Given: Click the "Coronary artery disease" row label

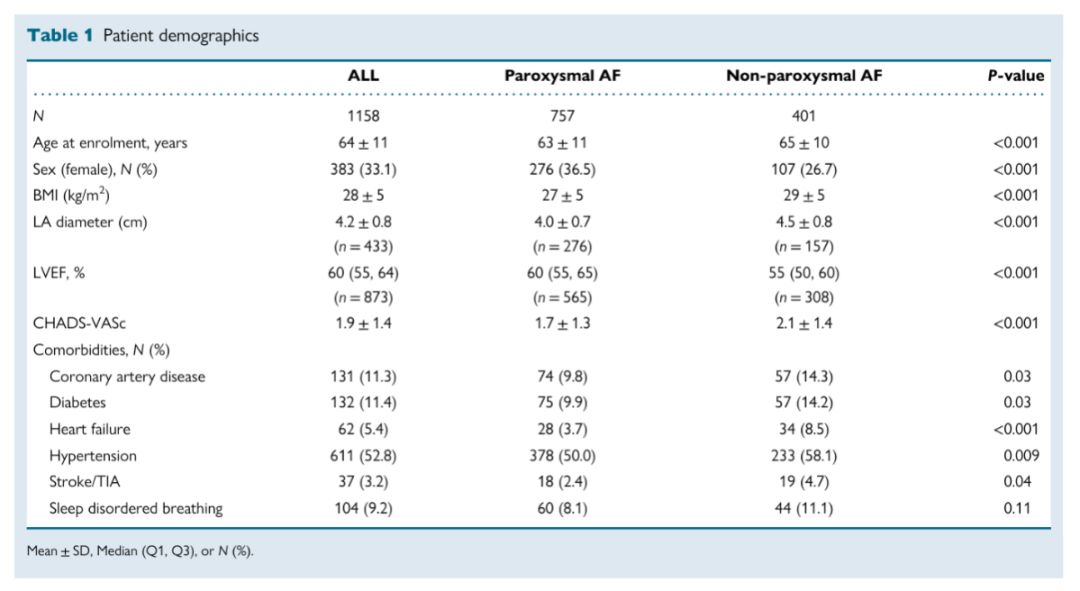Looking at the screenshot, I should pyautogui.click(x=127, y=377).
